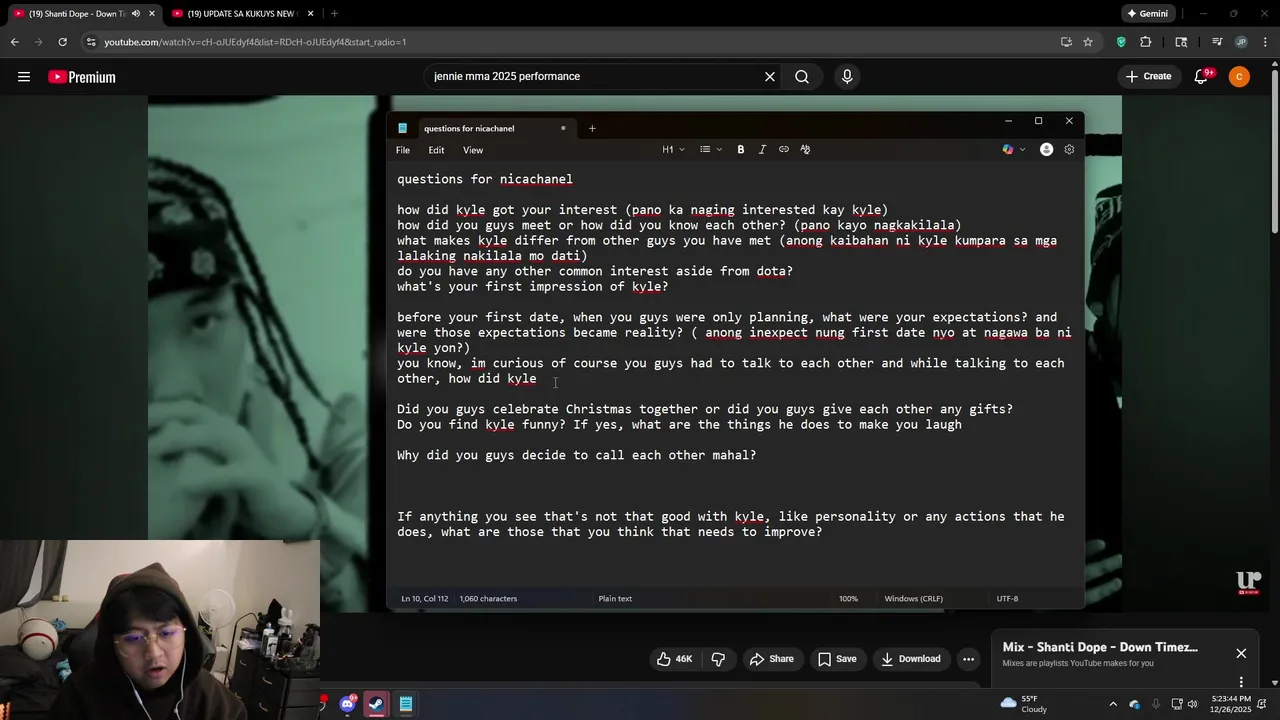Expand the list formatting dropdown

(x=711, y=150)
